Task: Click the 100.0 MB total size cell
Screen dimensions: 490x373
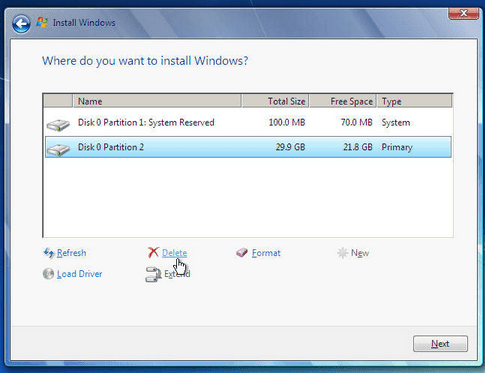Action: [x=287, y=123]
